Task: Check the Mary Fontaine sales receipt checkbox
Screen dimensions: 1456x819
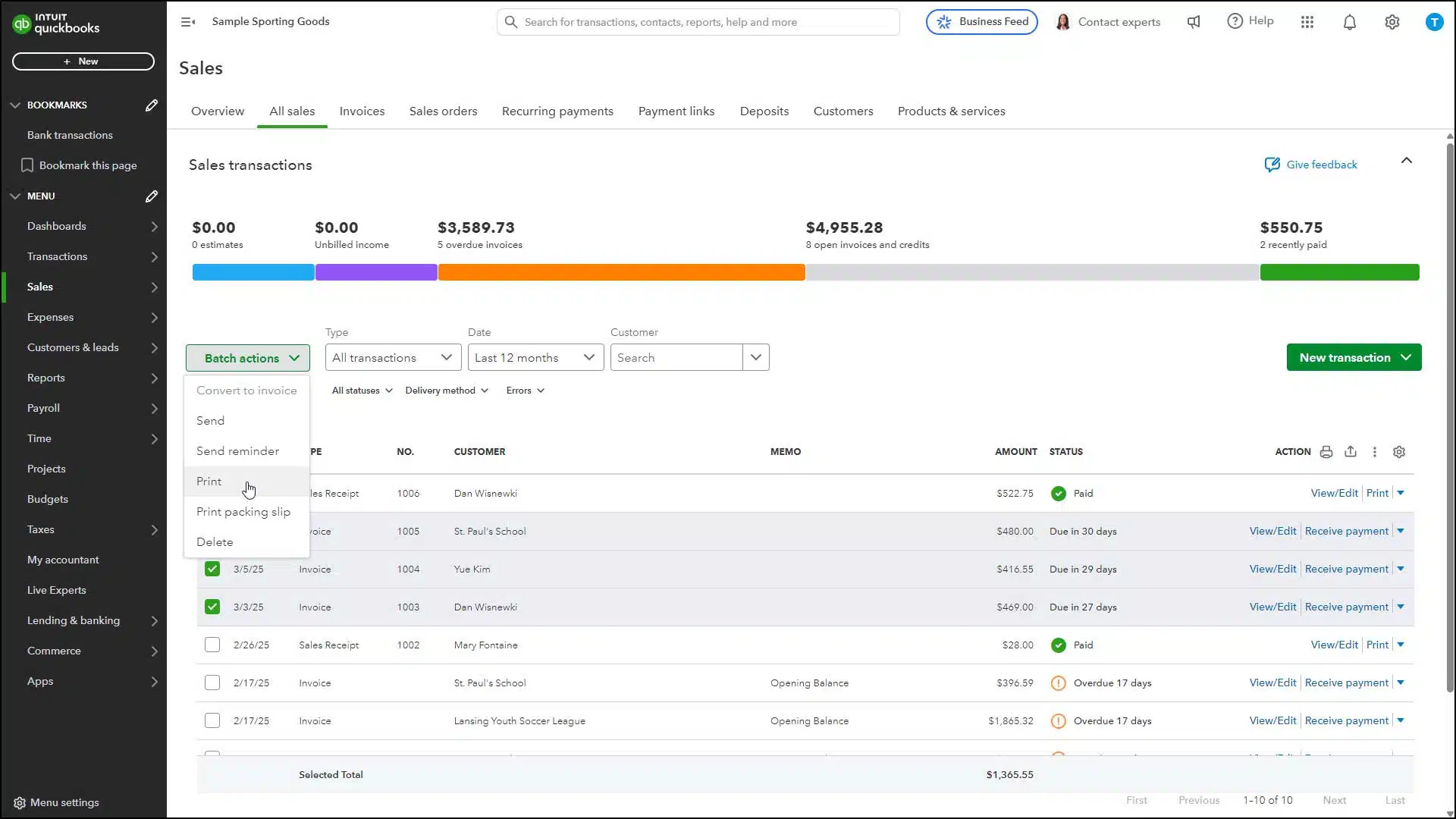Action: pos(212,645)
